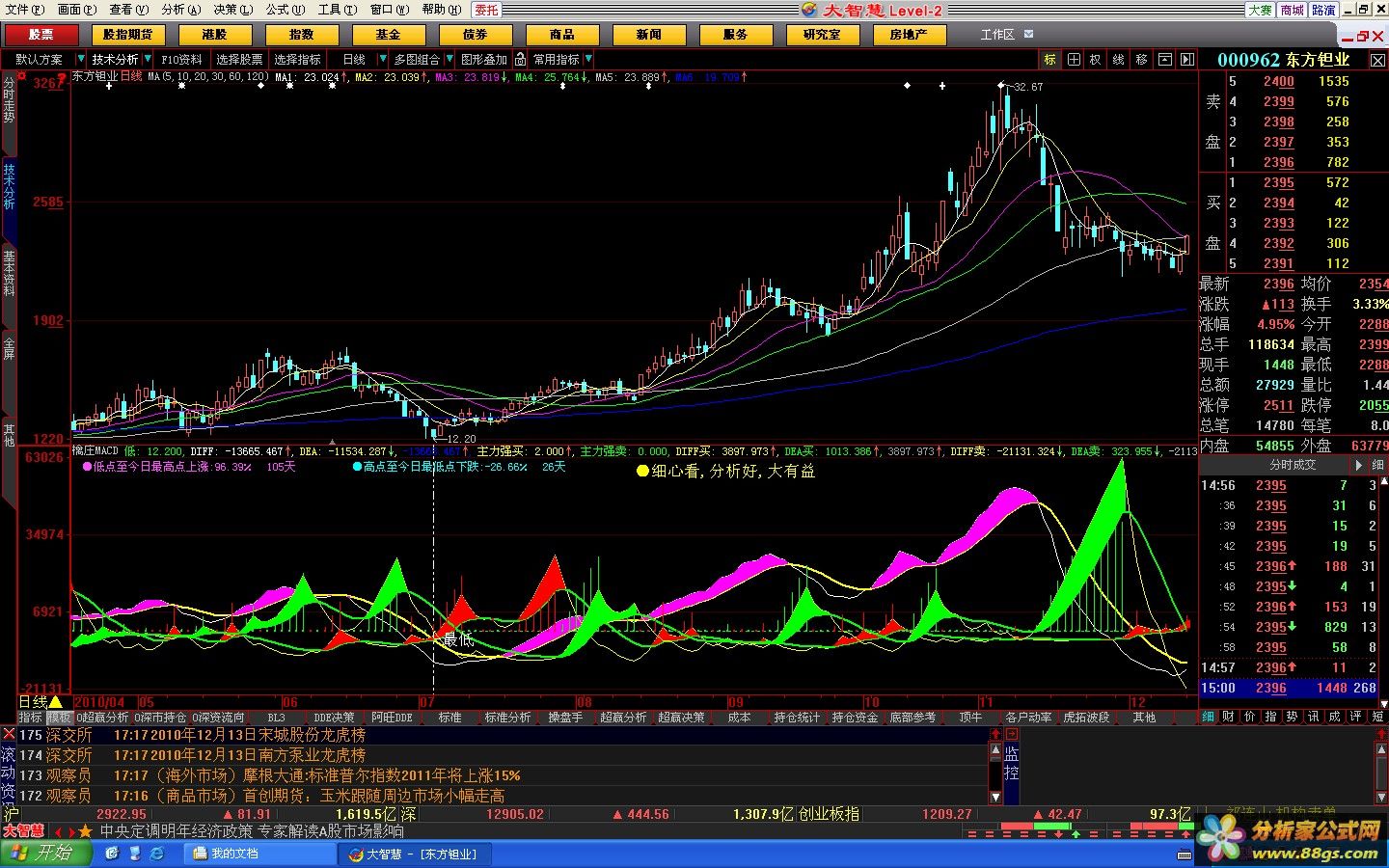The width and height of the screenshot is (1389, 868).
Task: Select the 操盘手 indicator tab
Action: click(565, 718)
